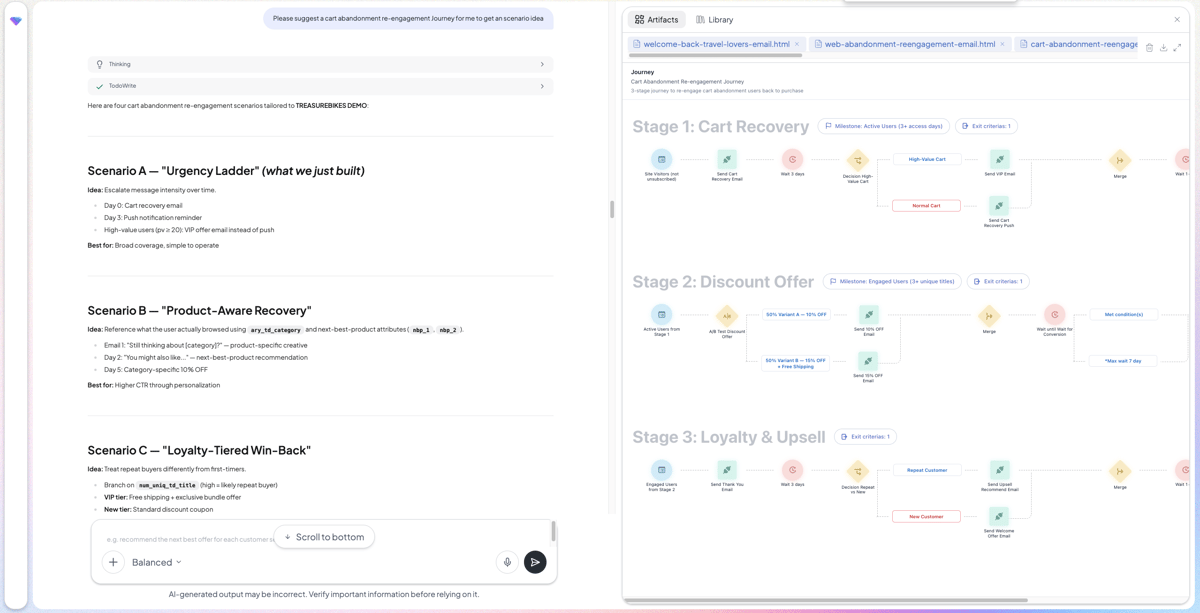The width and height of the screenshot is (1200, 613).
Task: Click the file tabs horizontal scrollbar
Action: 714,56
